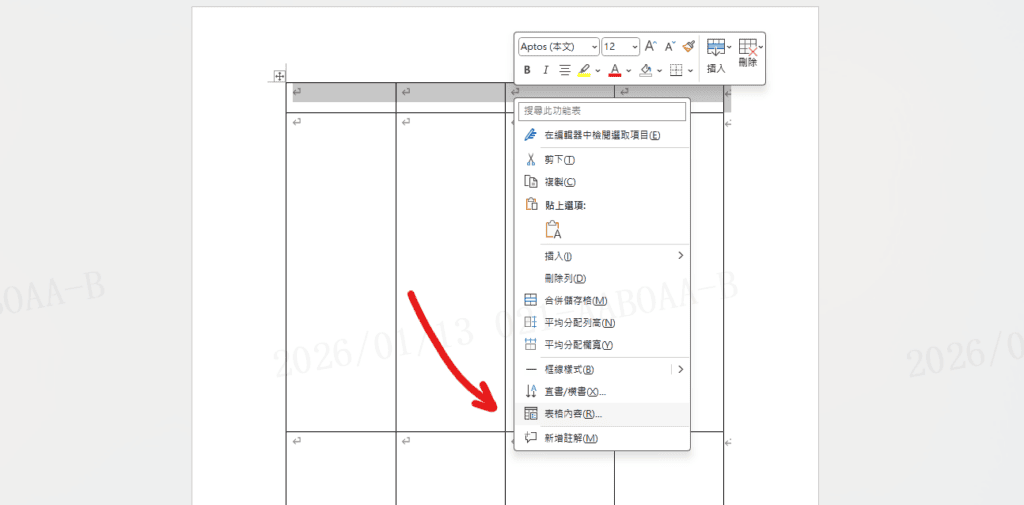Image resolution: width=1024 pixels, height=505 pixels.
Task: Apply the red font color
Action: coord(615,70)
